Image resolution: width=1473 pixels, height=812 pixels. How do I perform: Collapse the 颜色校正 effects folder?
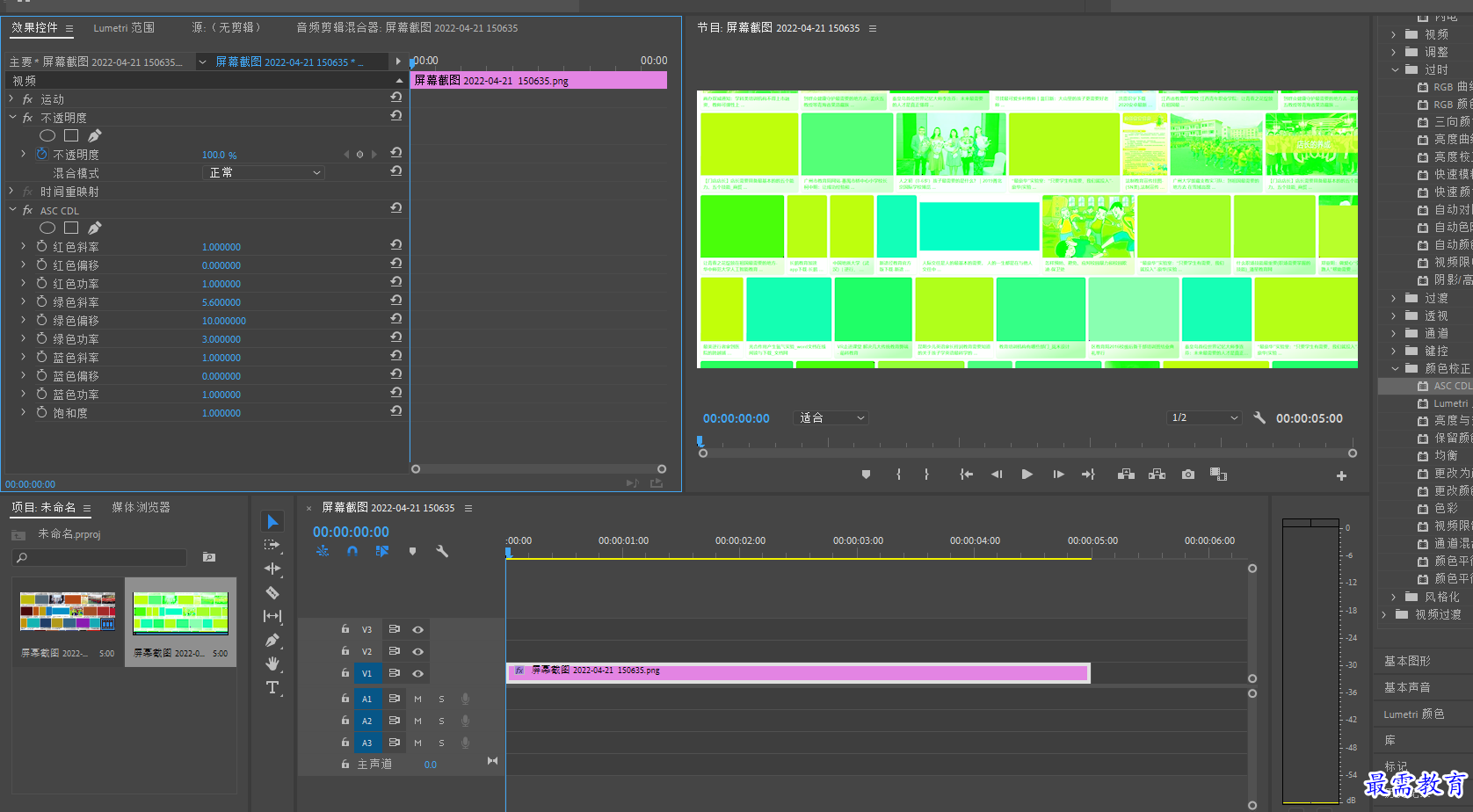coord(1395,368)
